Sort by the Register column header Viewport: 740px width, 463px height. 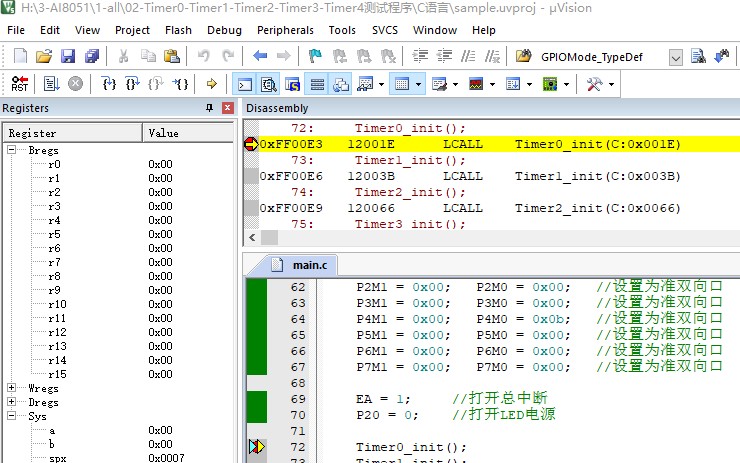[x=73, y=133]
